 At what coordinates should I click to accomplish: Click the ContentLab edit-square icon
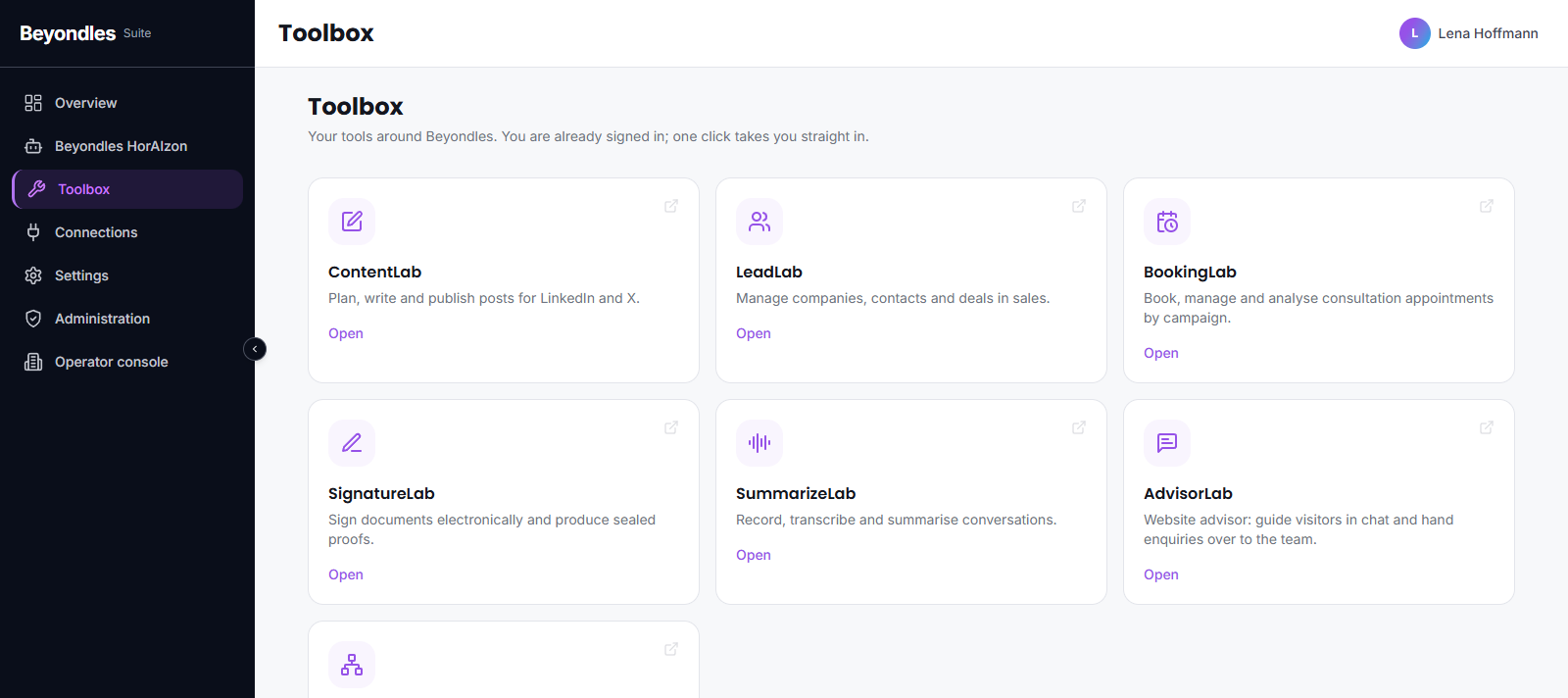352,222
